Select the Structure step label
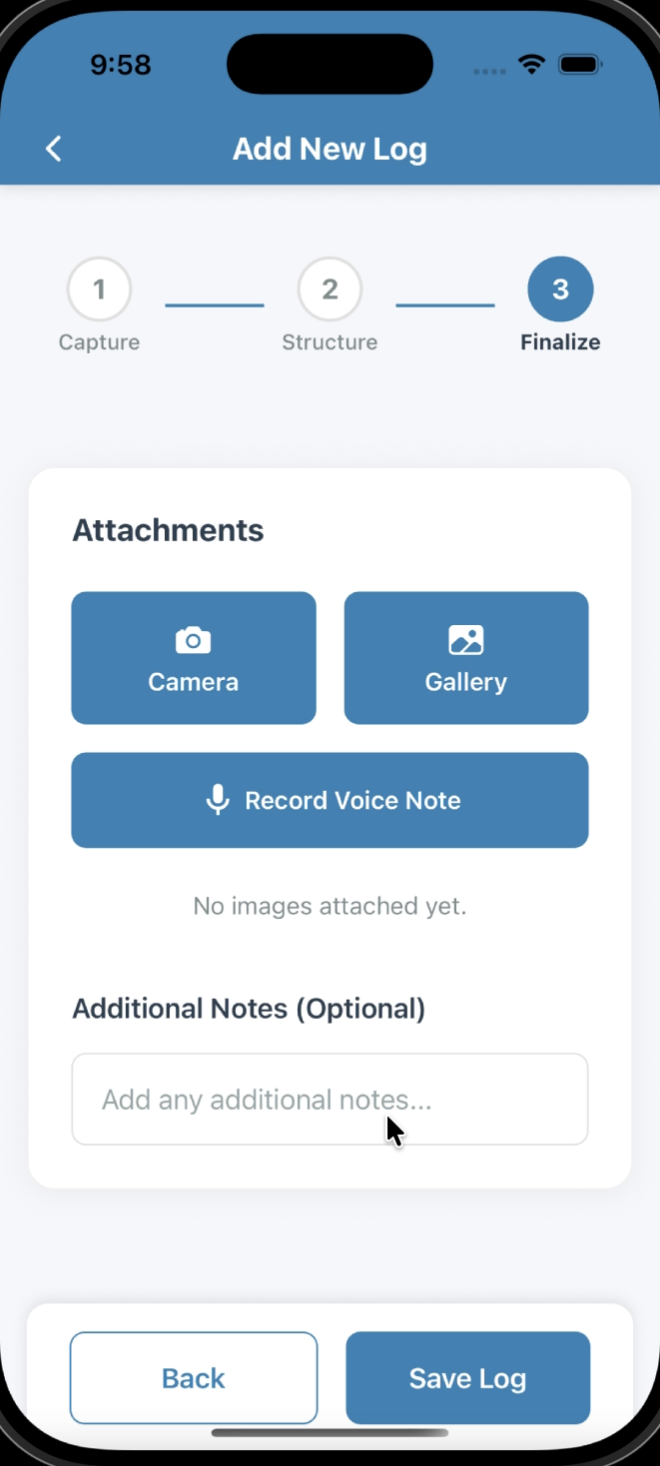660x1466 pixels. pos(330,341)
